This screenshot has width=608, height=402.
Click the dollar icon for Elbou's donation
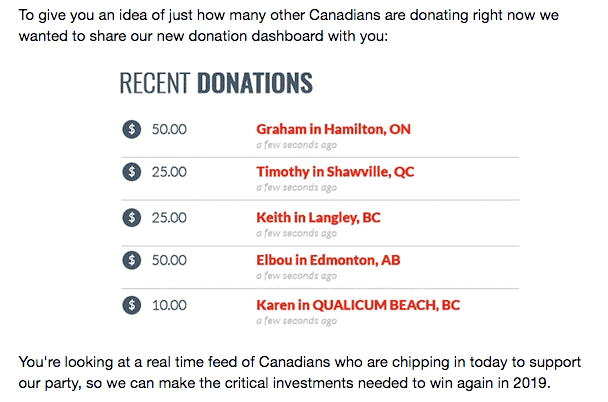click(131, 260)
